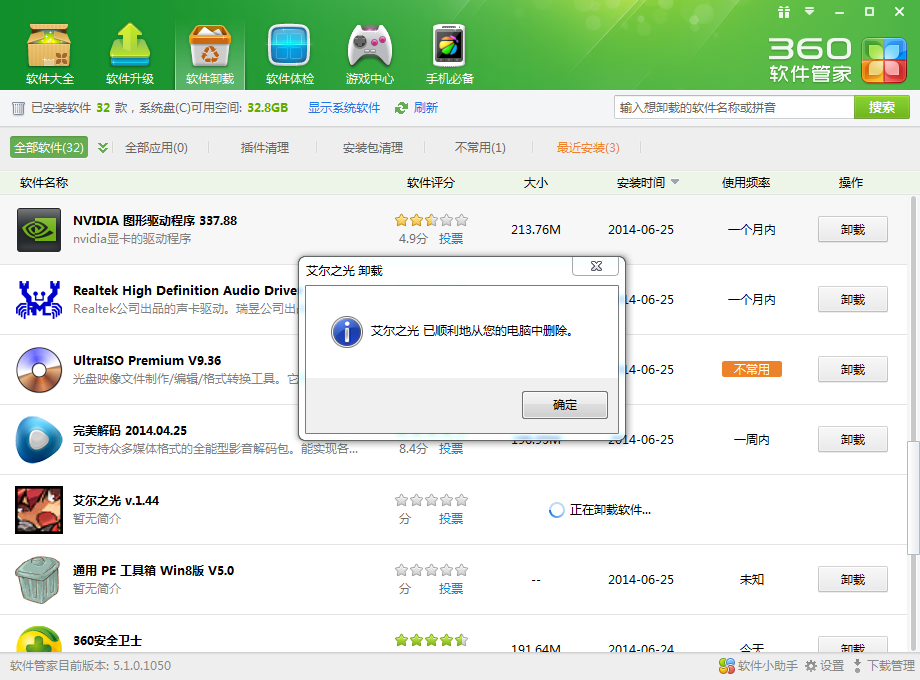Rate 艾尔之光 using empty stars
The image size is (920, 680).
click(431, 500)
